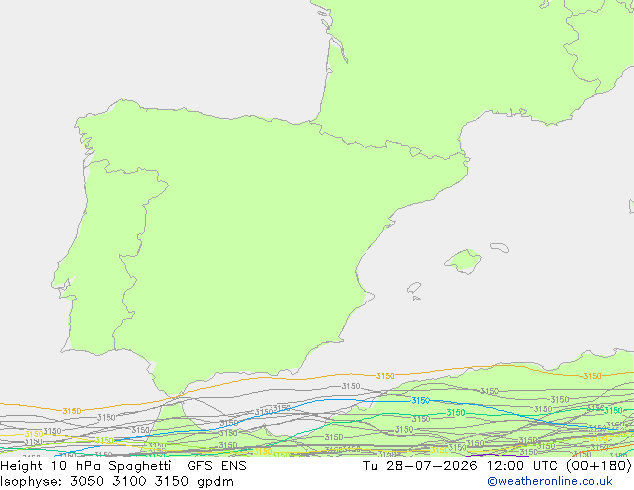Click Mallorca island on the map

(x=463, y=261)
